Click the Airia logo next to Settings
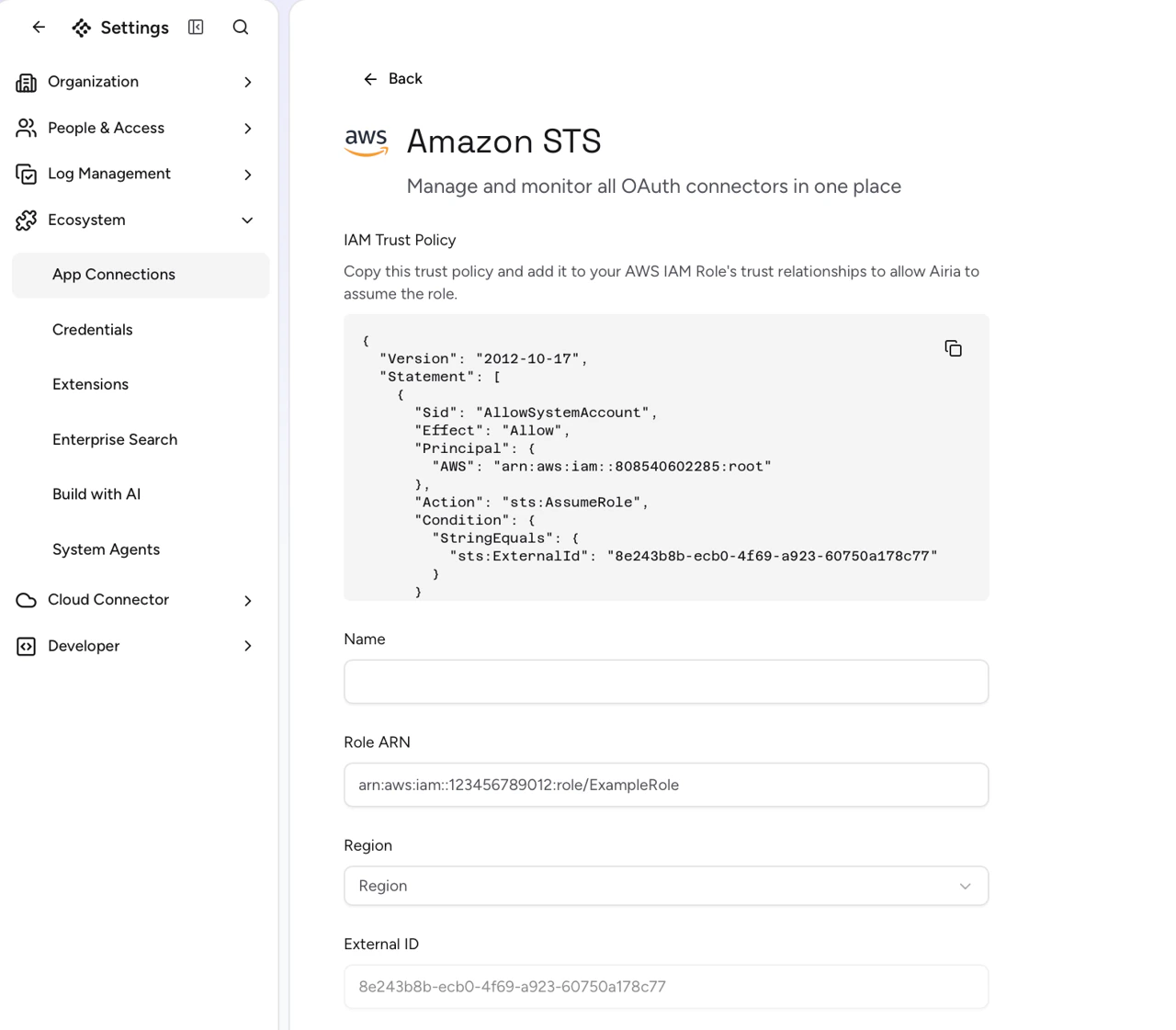The height and width of the screenshot is (1030, 1176). click(x=82, y=28)
